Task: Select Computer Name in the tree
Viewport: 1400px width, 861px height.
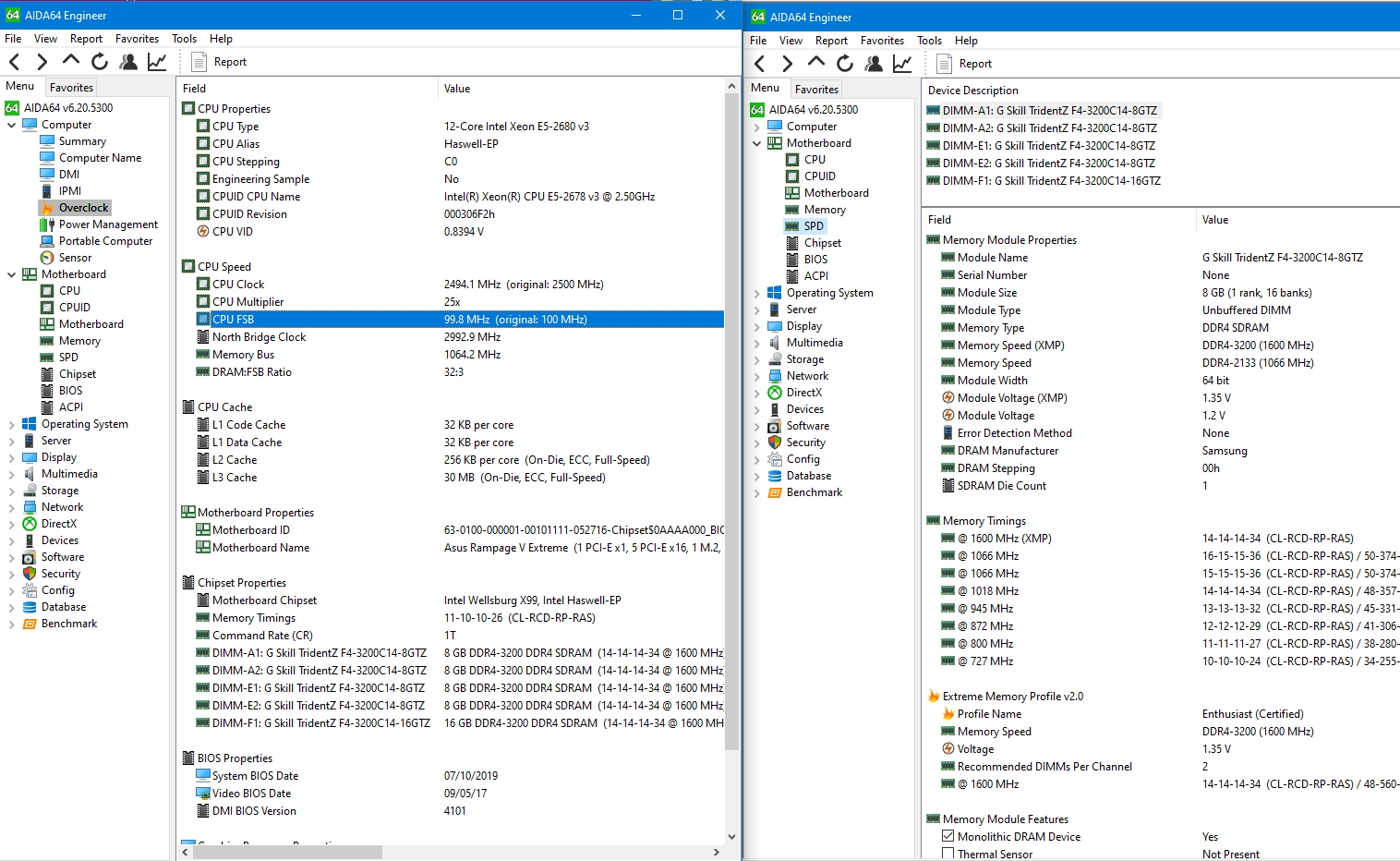Action: 100,158
